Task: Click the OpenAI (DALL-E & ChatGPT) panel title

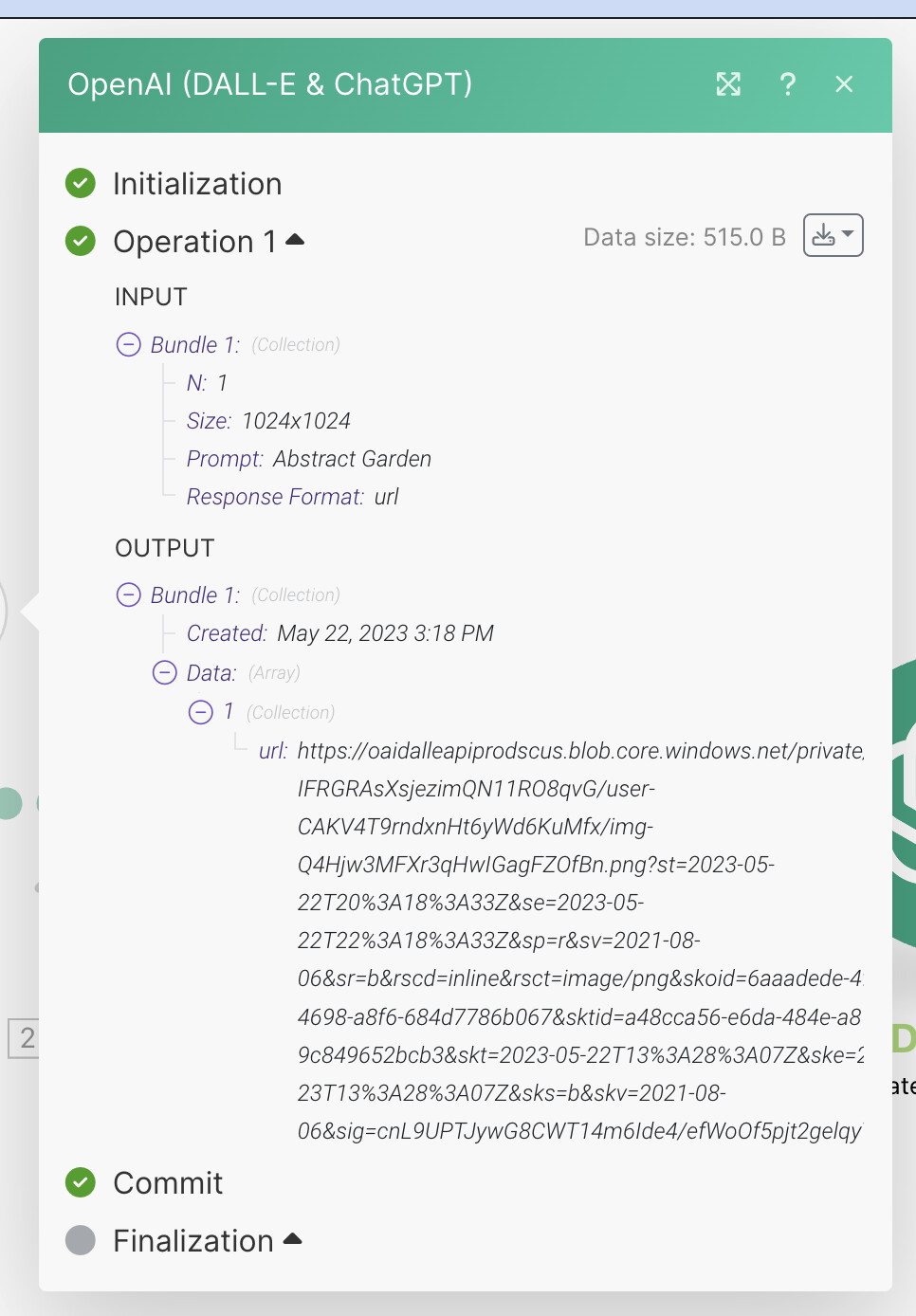Action: (x=270, y=84)
